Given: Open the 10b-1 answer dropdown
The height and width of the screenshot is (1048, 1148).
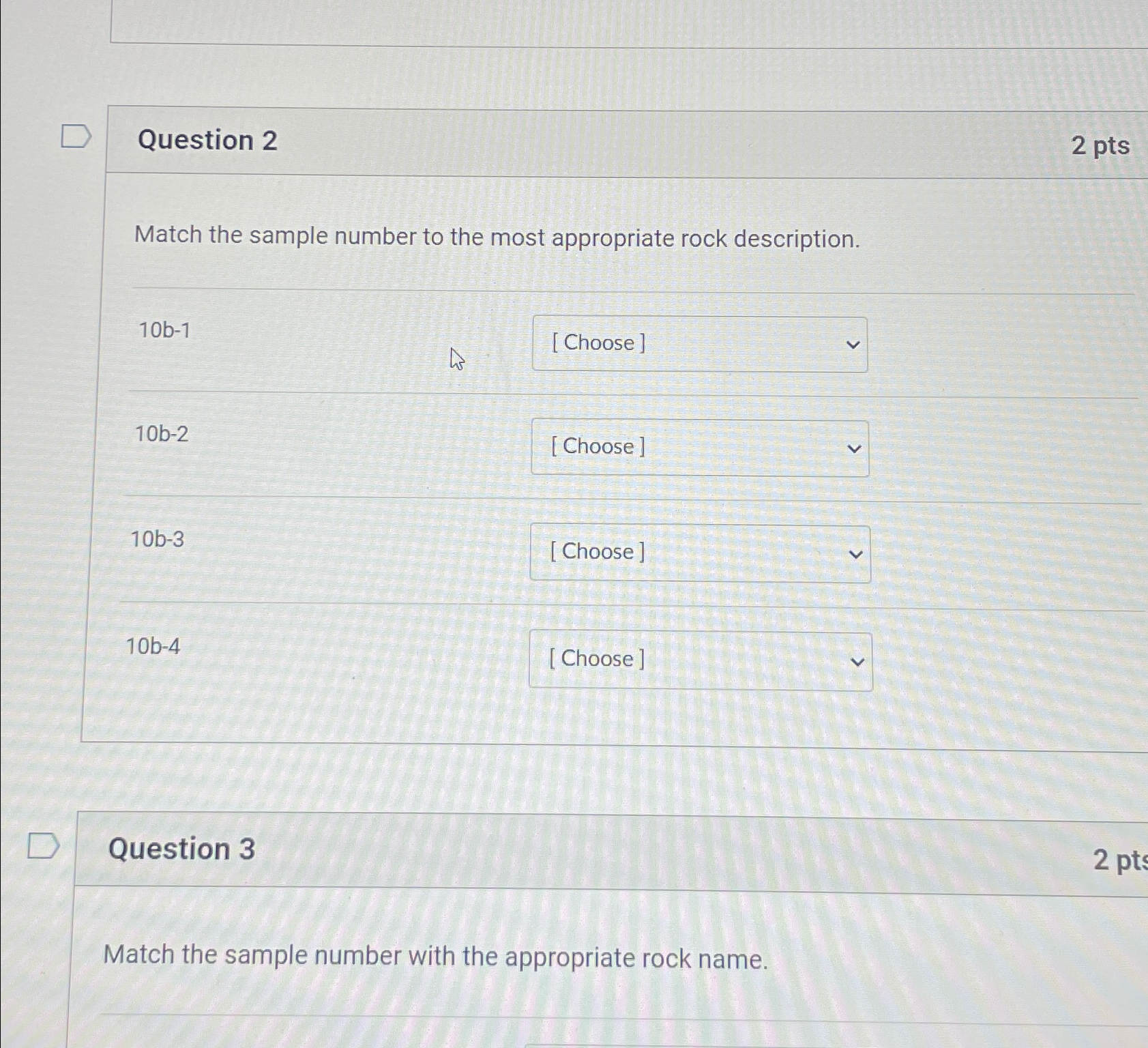Looking at the screenshot, I should click(699, 345).
